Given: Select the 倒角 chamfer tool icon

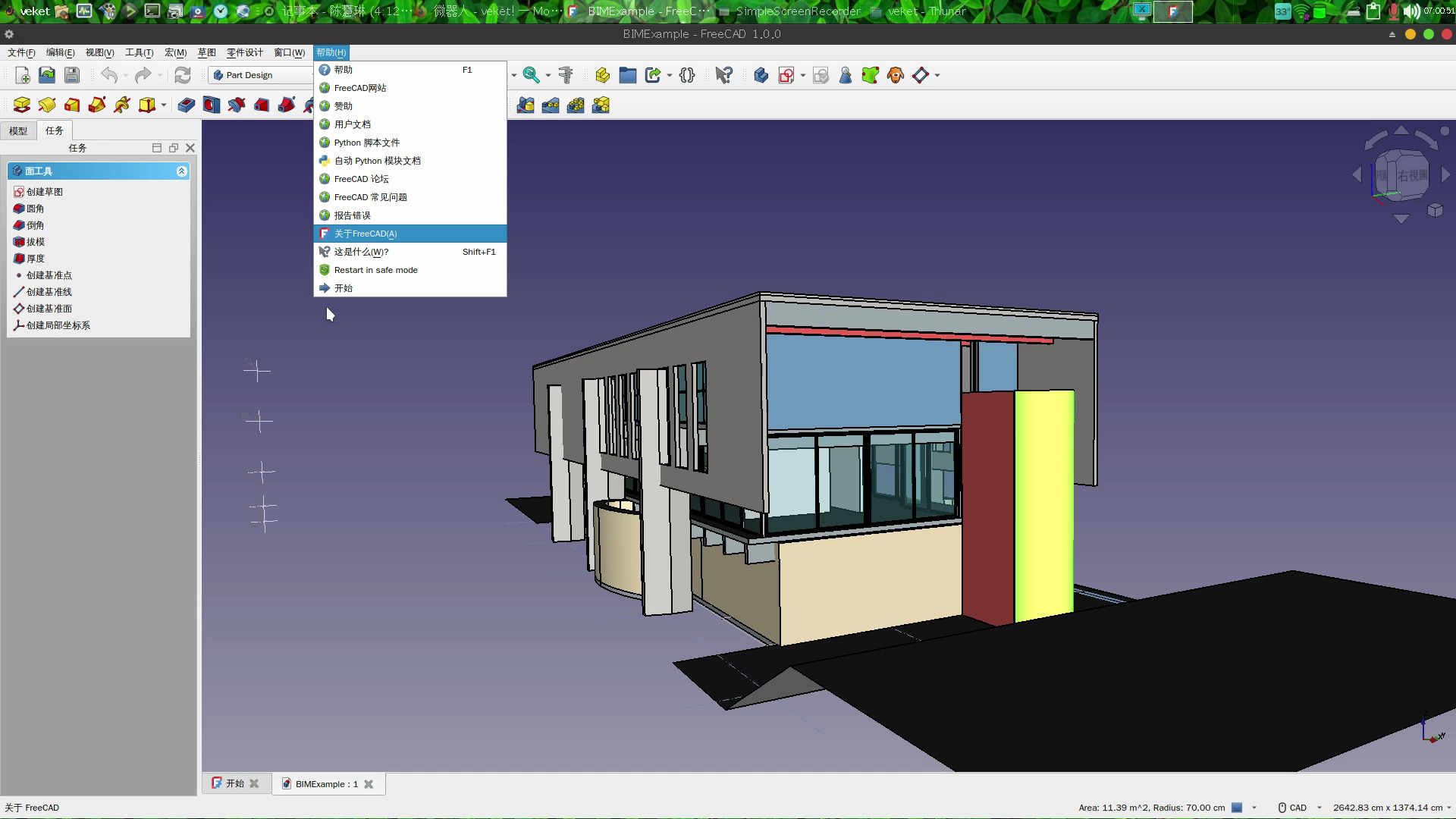Looking at the screenshot, I should 18,224.
